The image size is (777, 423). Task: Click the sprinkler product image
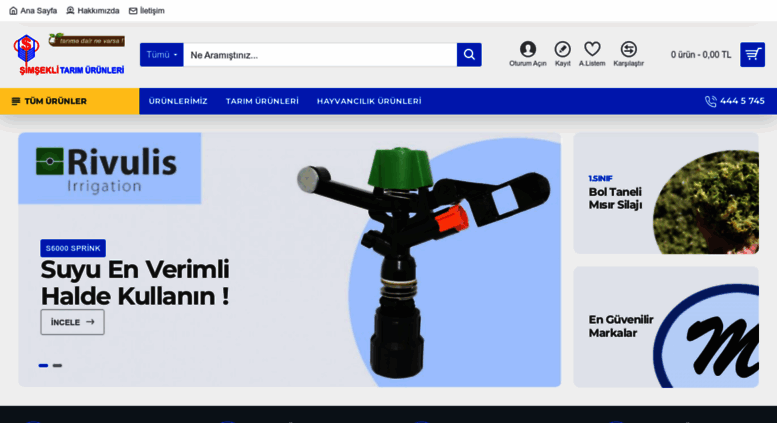(423, 262)
